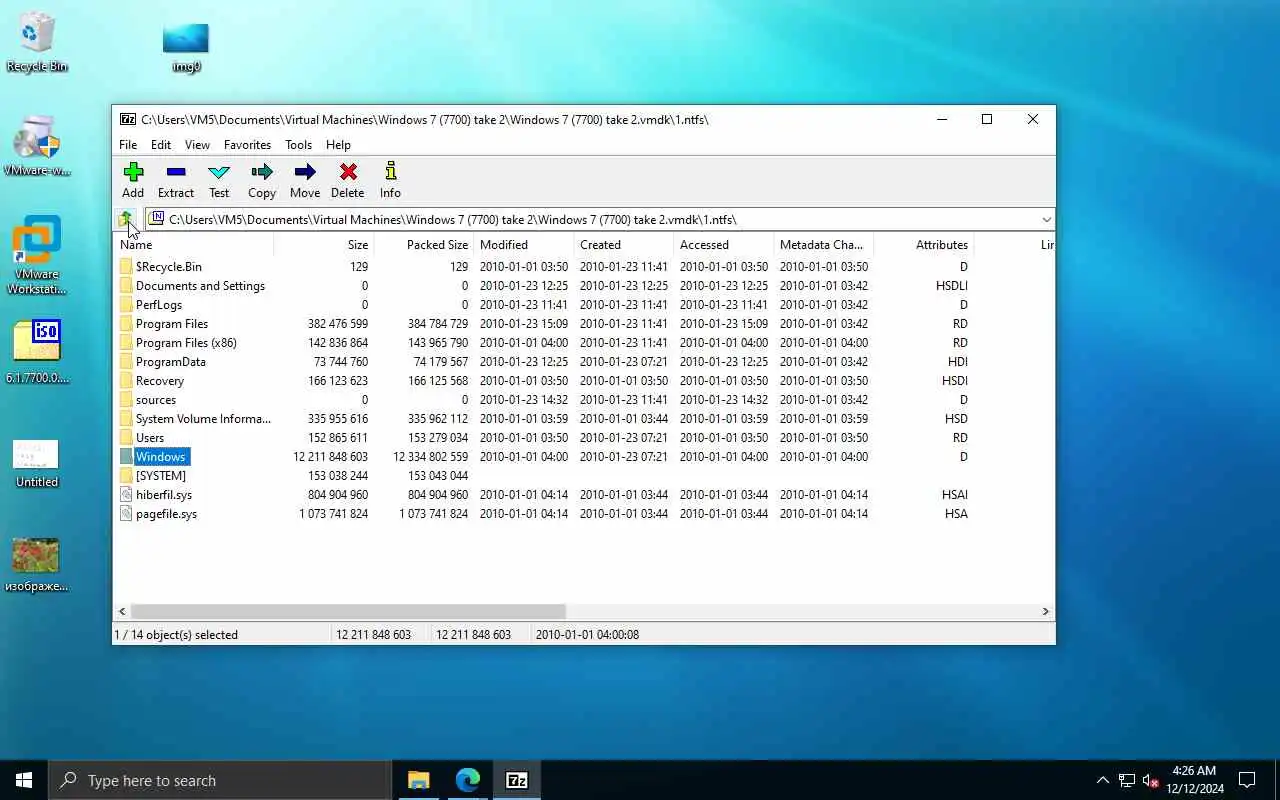The image size is (1280, 800).
Task: Select the Recovery folder icon
Action: click(x=126, y=381)
